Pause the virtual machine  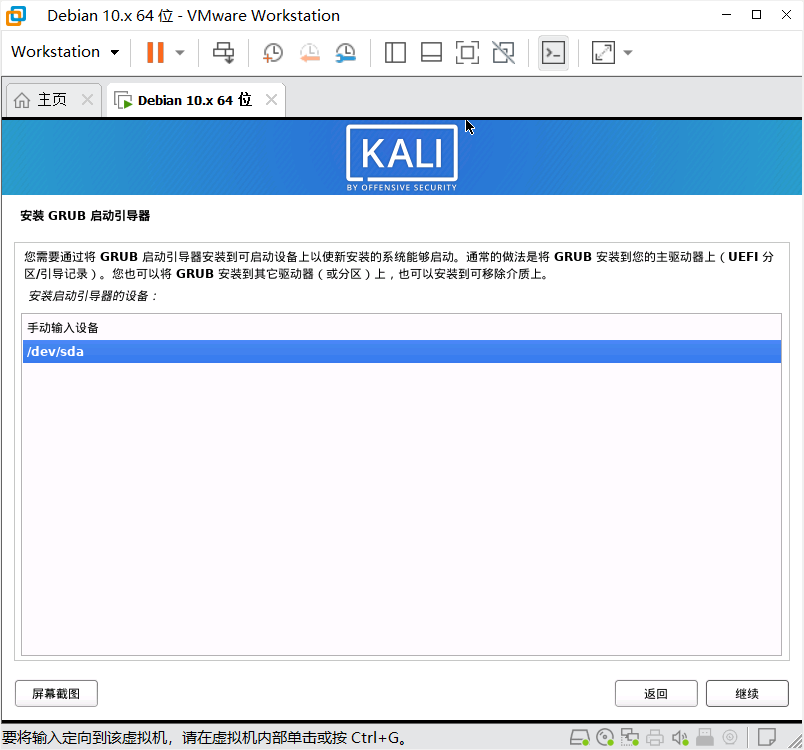pos(155,52)
